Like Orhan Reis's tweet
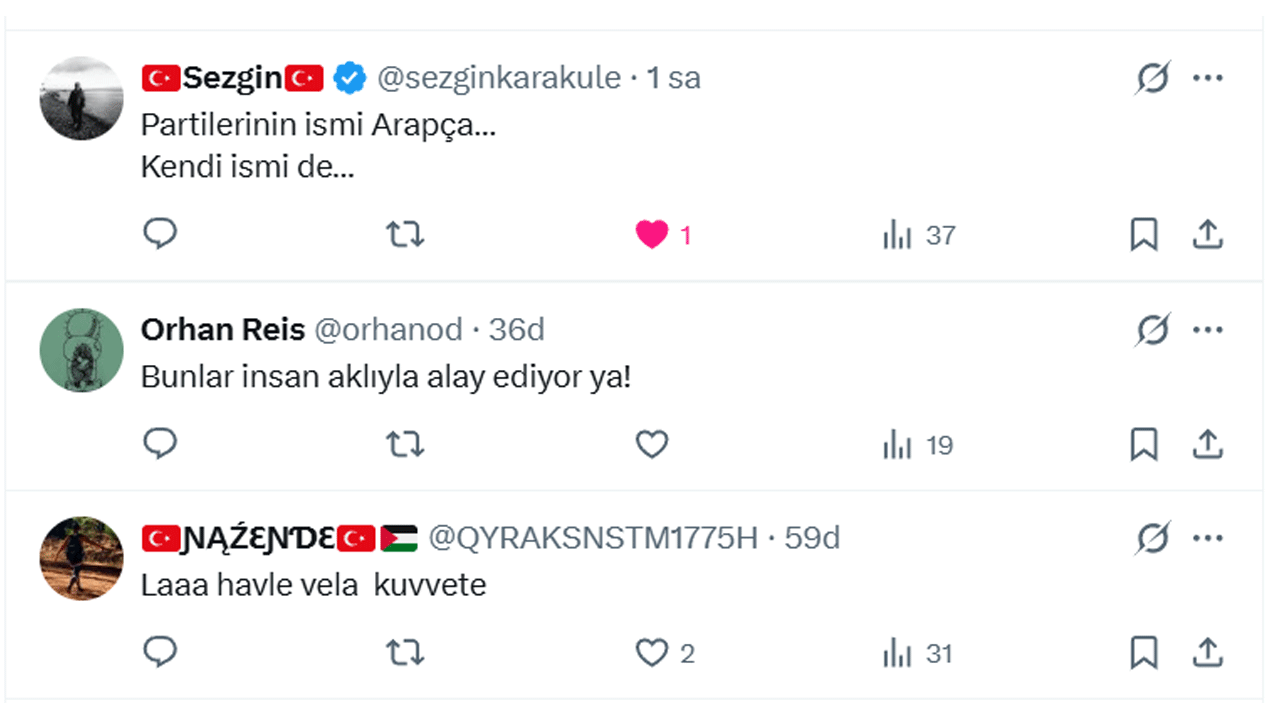The image size is (1280, 720). pos(652,444)
